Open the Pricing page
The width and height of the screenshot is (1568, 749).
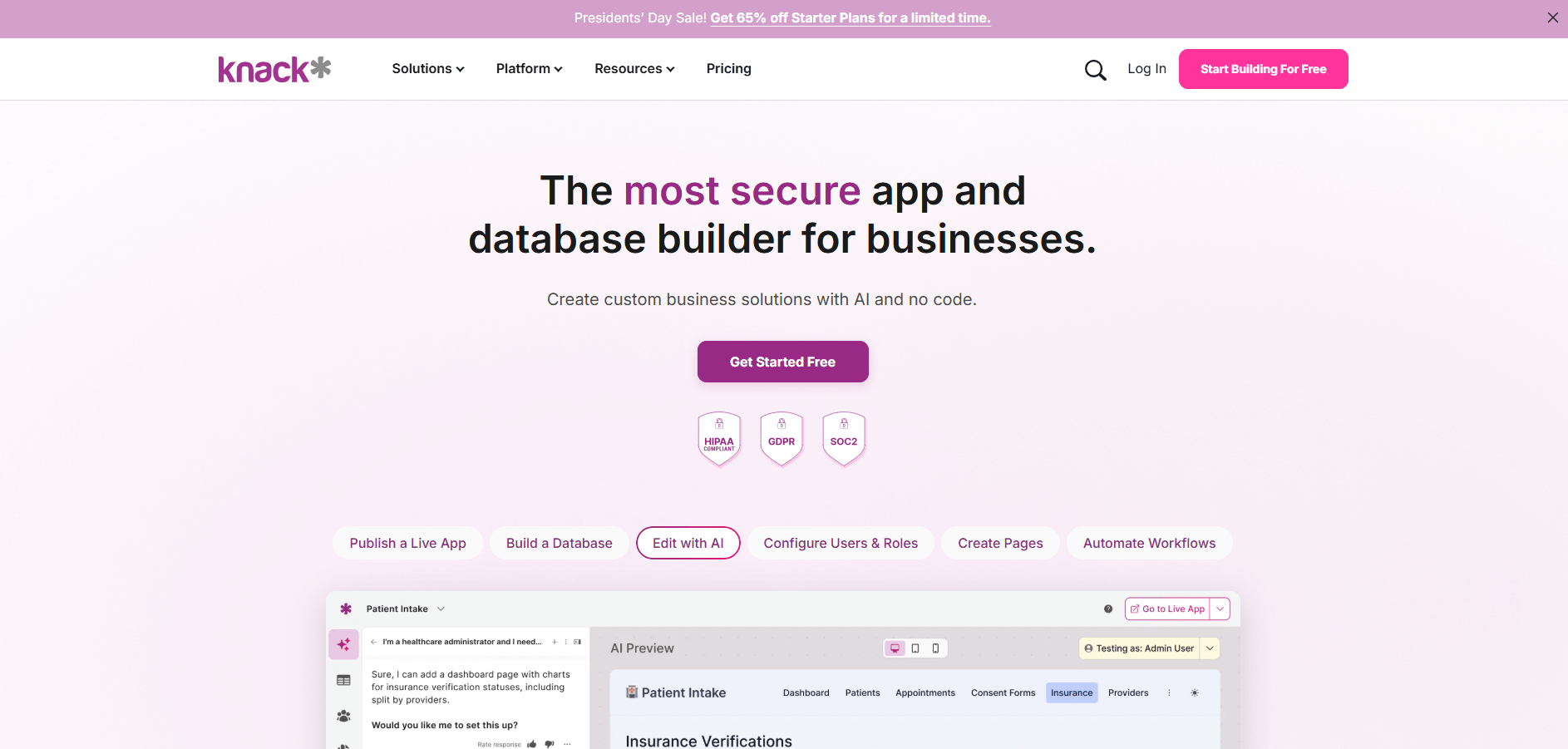pos(729,69)
